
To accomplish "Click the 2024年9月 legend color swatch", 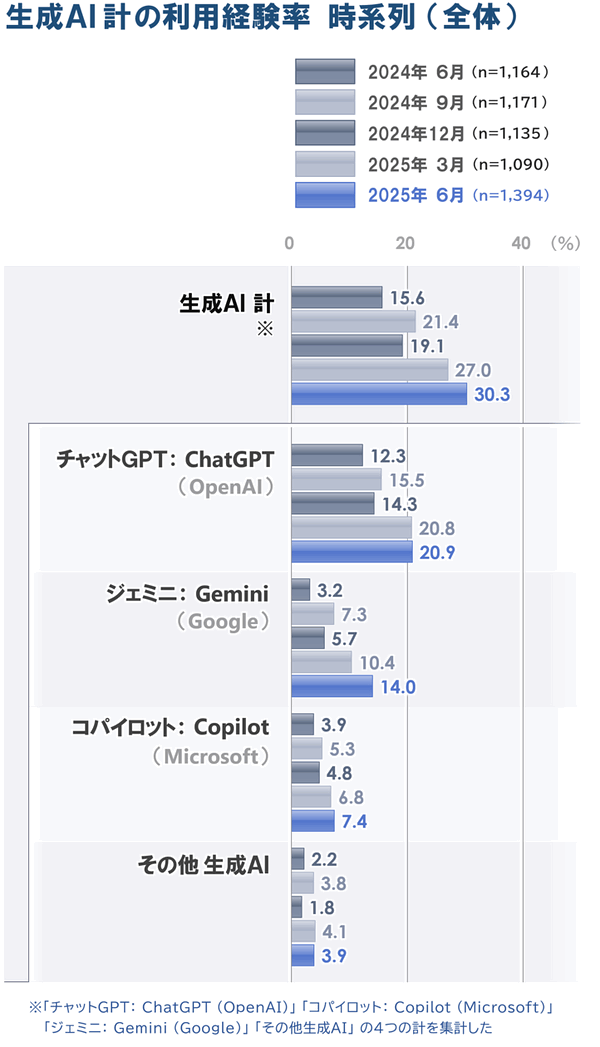I will [325, 102].
